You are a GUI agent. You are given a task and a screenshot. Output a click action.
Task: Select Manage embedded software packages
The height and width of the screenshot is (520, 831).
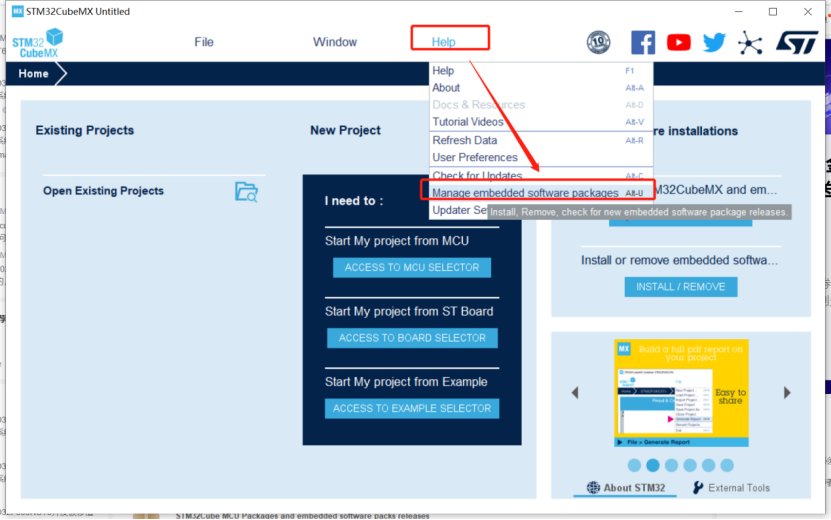(x=541, y=192)
